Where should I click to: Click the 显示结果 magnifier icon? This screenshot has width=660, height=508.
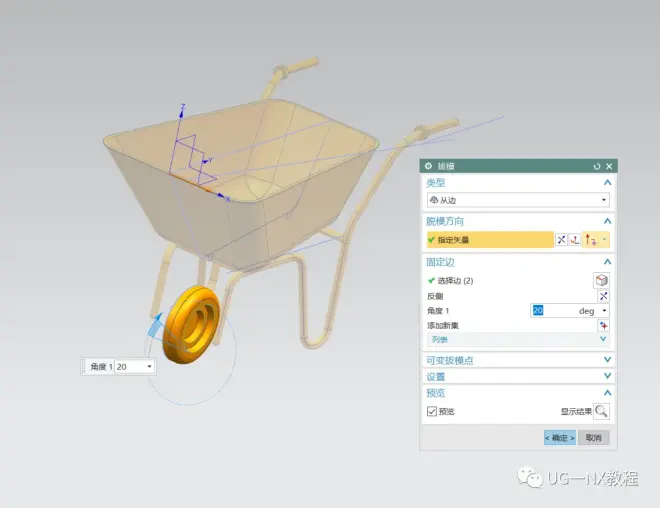601,411
